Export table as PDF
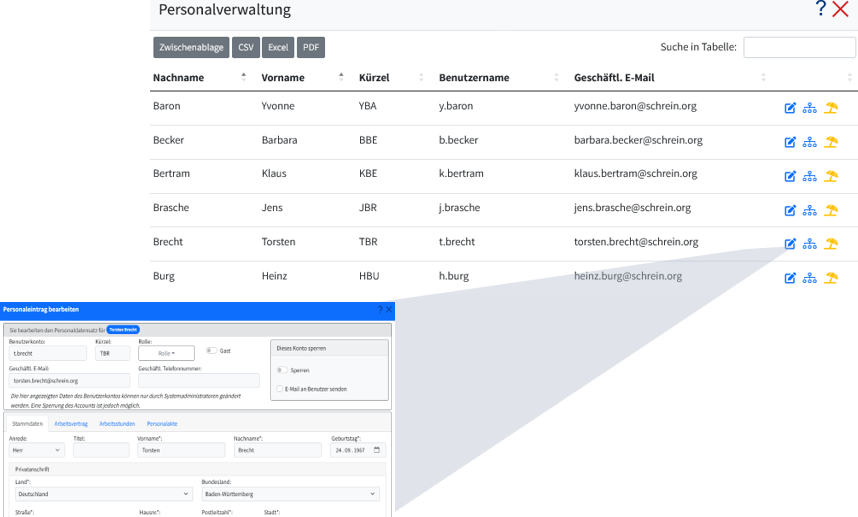 point(311,47)
